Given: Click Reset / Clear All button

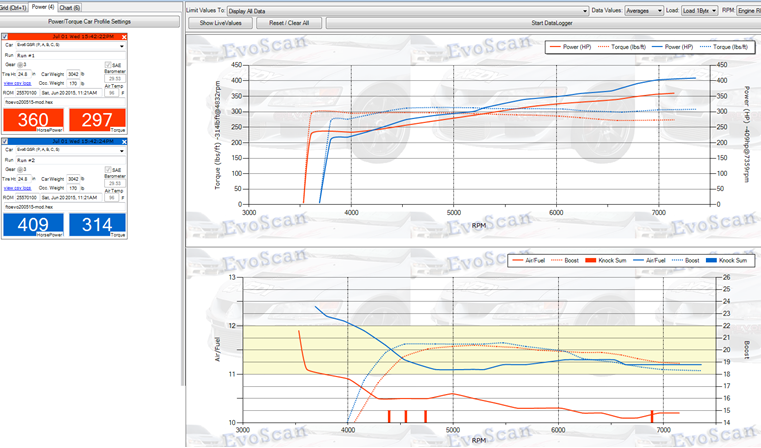Looking at the screenshot, I should pyautogui.click(x=288, y=22).
